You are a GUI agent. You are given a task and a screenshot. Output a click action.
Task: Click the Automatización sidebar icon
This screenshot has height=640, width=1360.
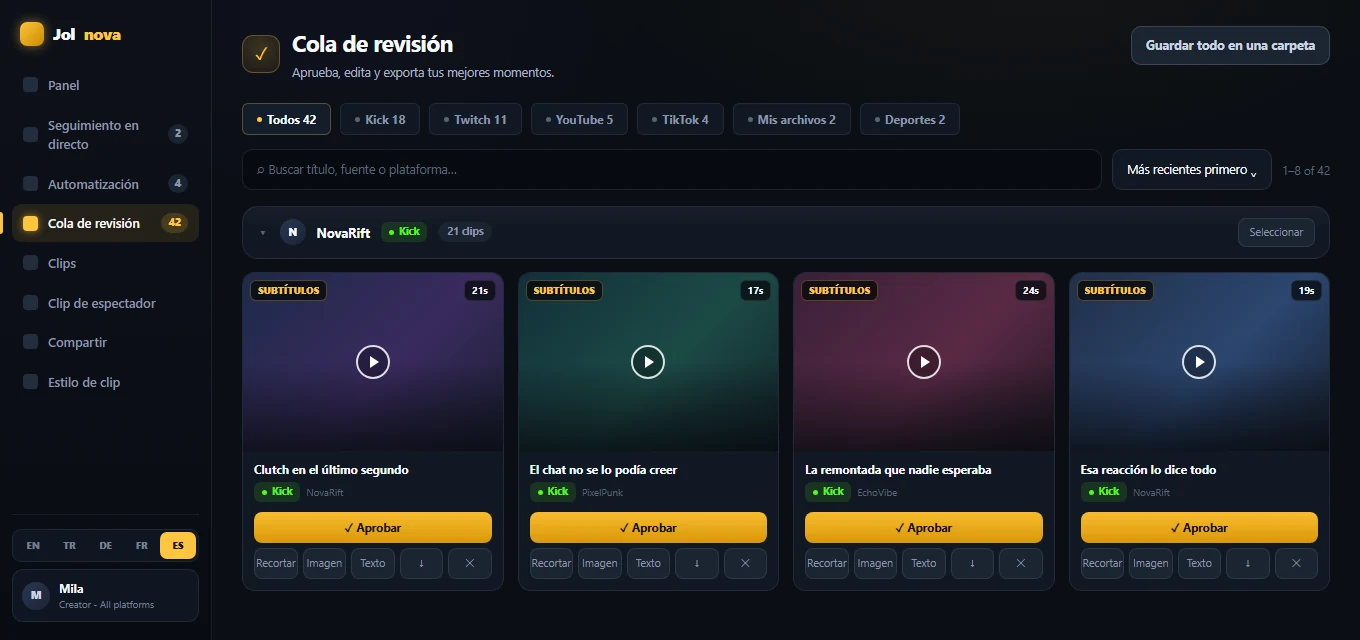30,184
